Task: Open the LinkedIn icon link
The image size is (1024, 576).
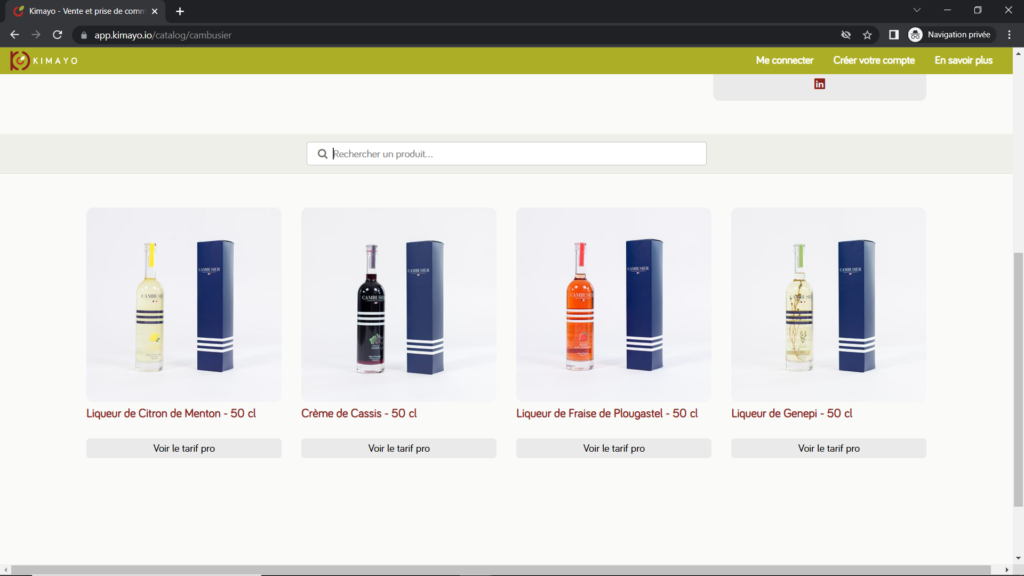Action: tap(819, 84)
